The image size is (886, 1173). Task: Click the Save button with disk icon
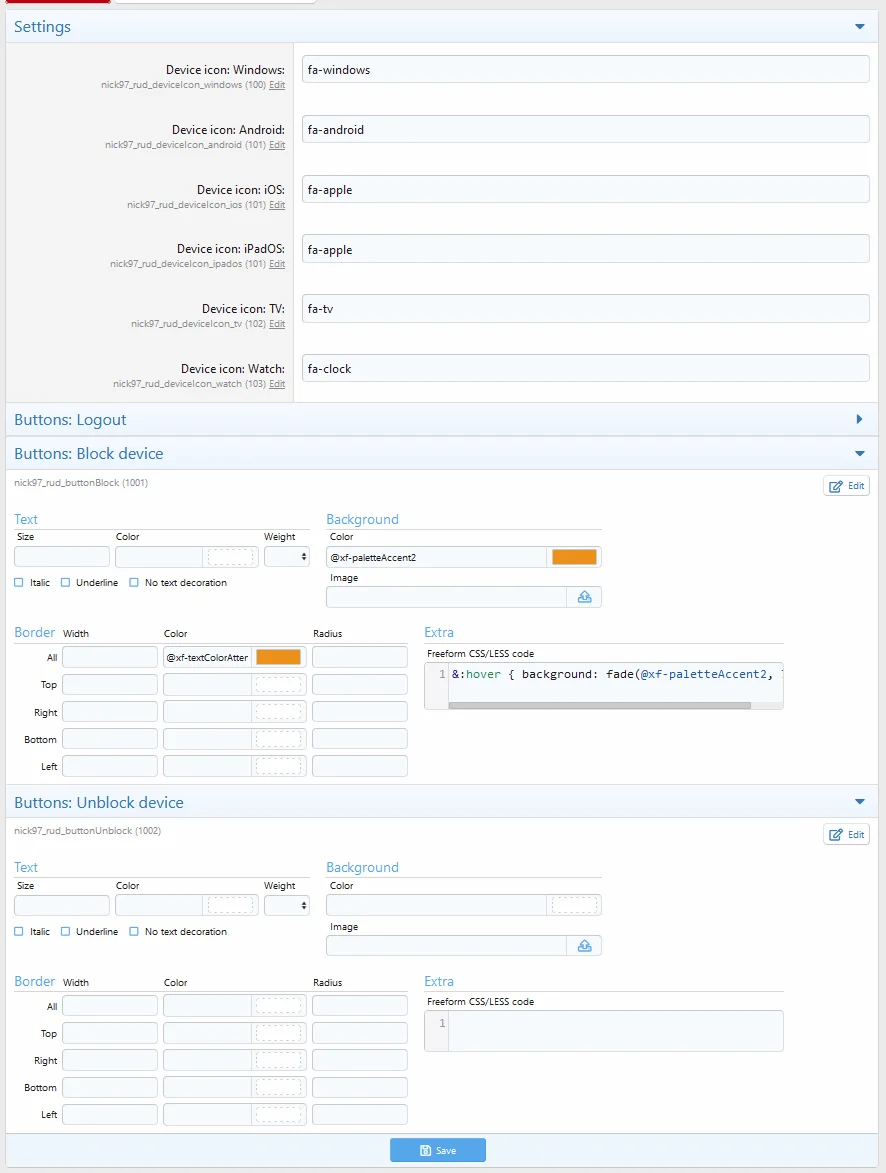(437, 1151)
